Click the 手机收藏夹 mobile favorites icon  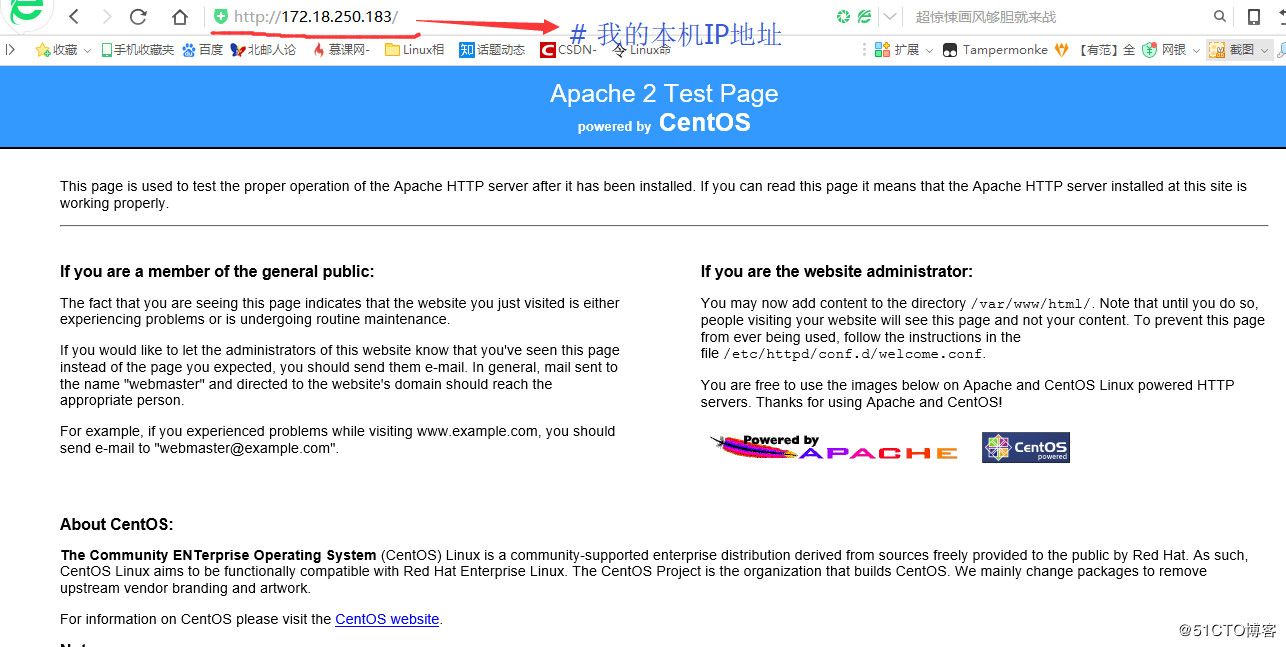pos(106,49)
